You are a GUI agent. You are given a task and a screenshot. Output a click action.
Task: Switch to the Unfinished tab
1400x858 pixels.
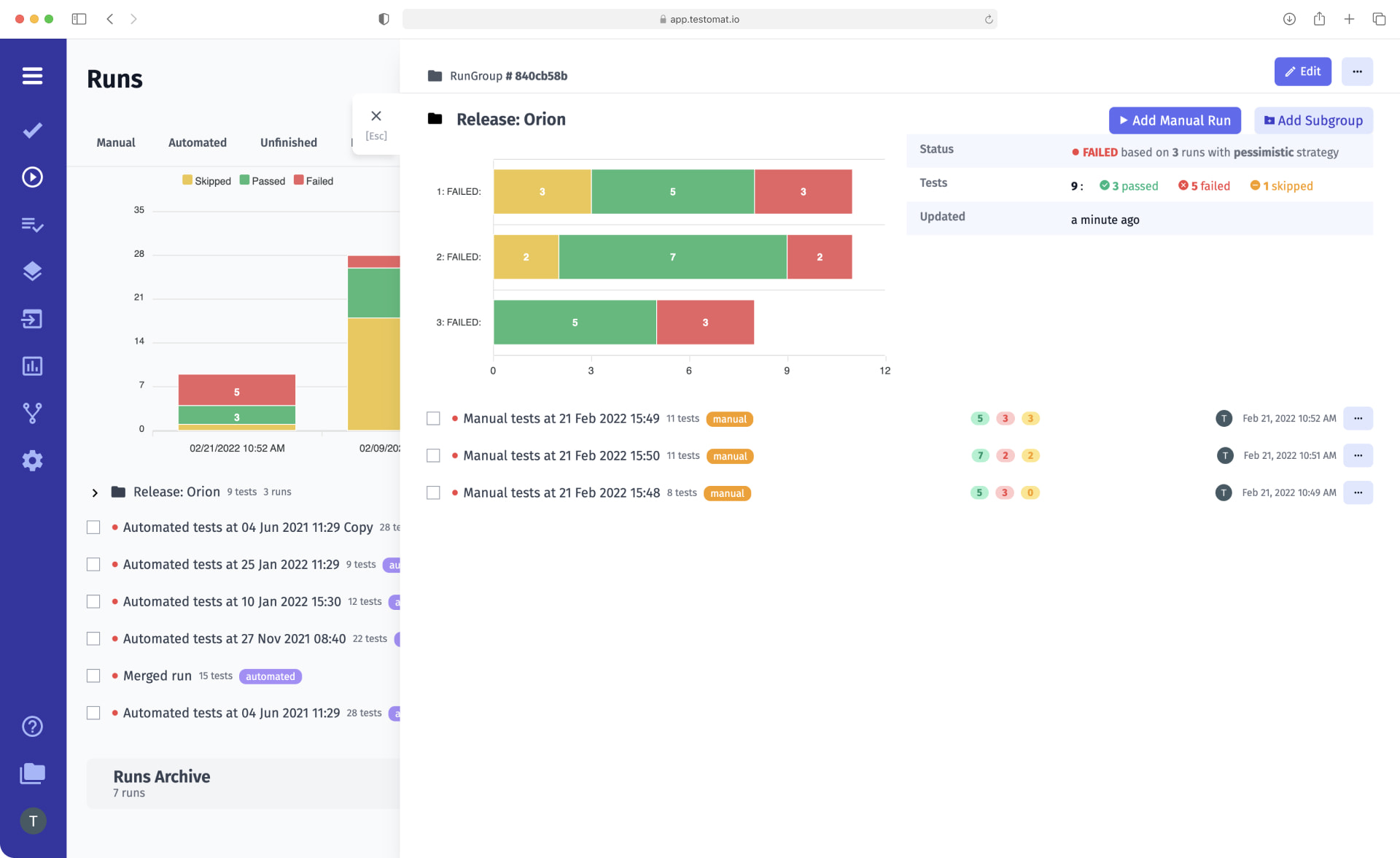(289, 142)
